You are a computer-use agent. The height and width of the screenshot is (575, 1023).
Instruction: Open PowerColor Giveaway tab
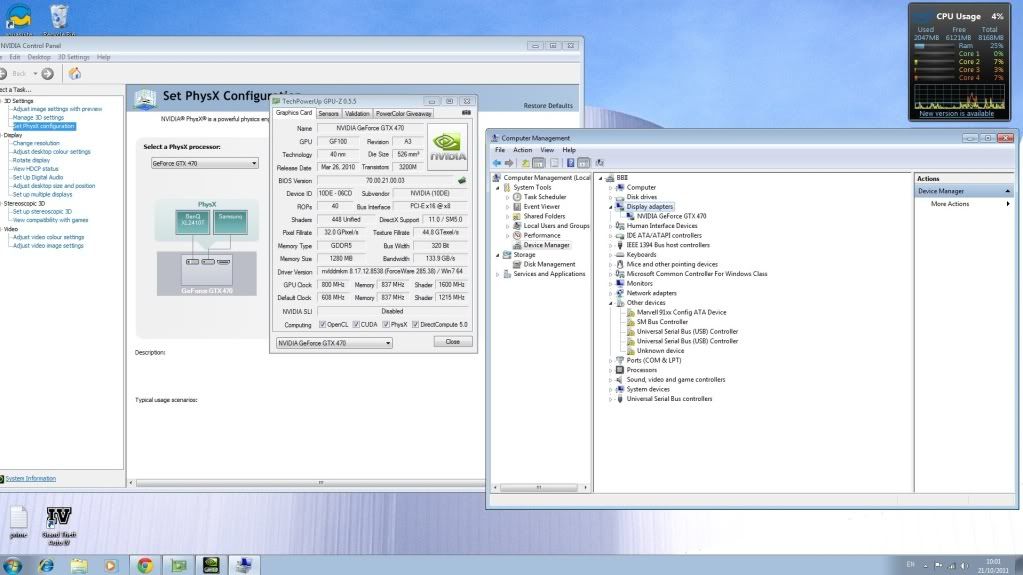[404, 114]
